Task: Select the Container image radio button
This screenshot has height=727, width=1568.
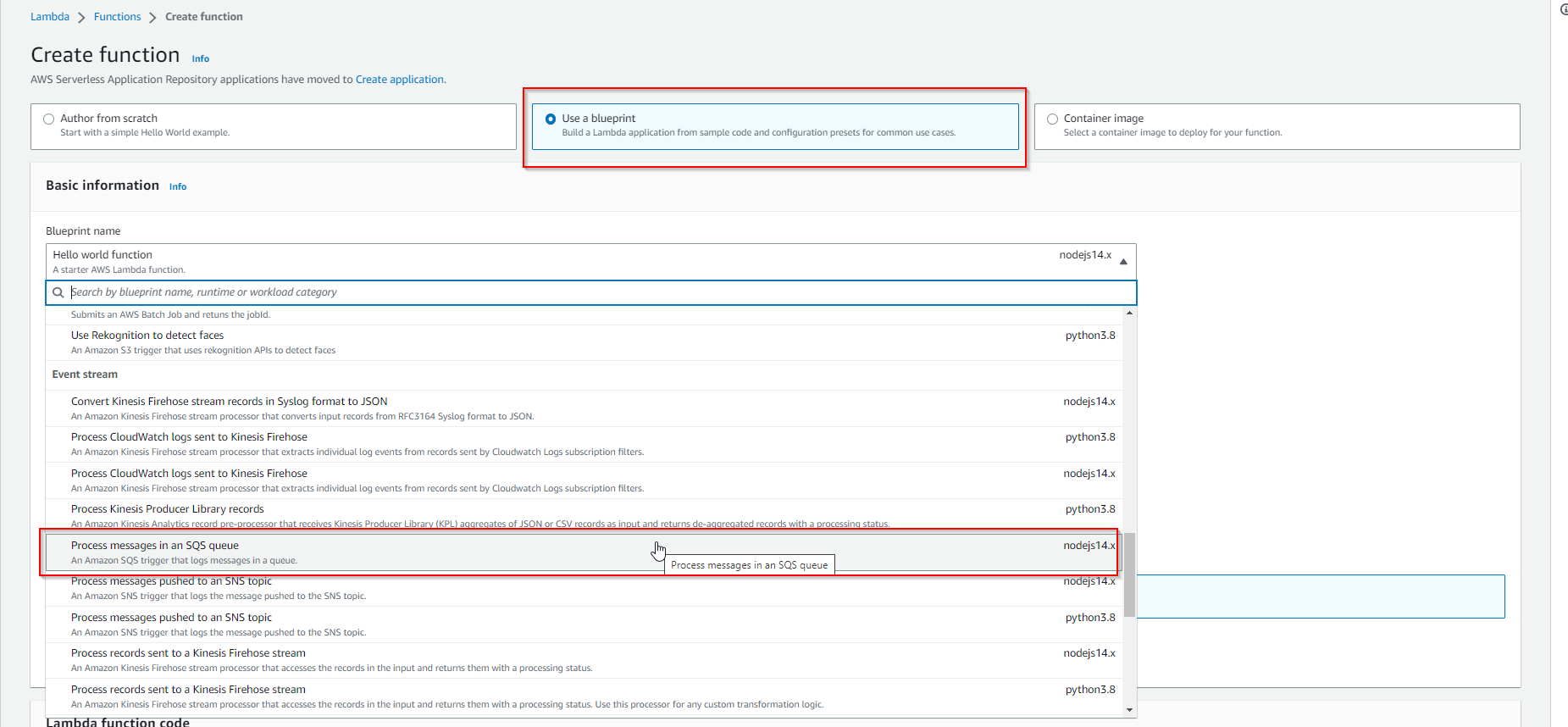Action: click(1052, 119)
